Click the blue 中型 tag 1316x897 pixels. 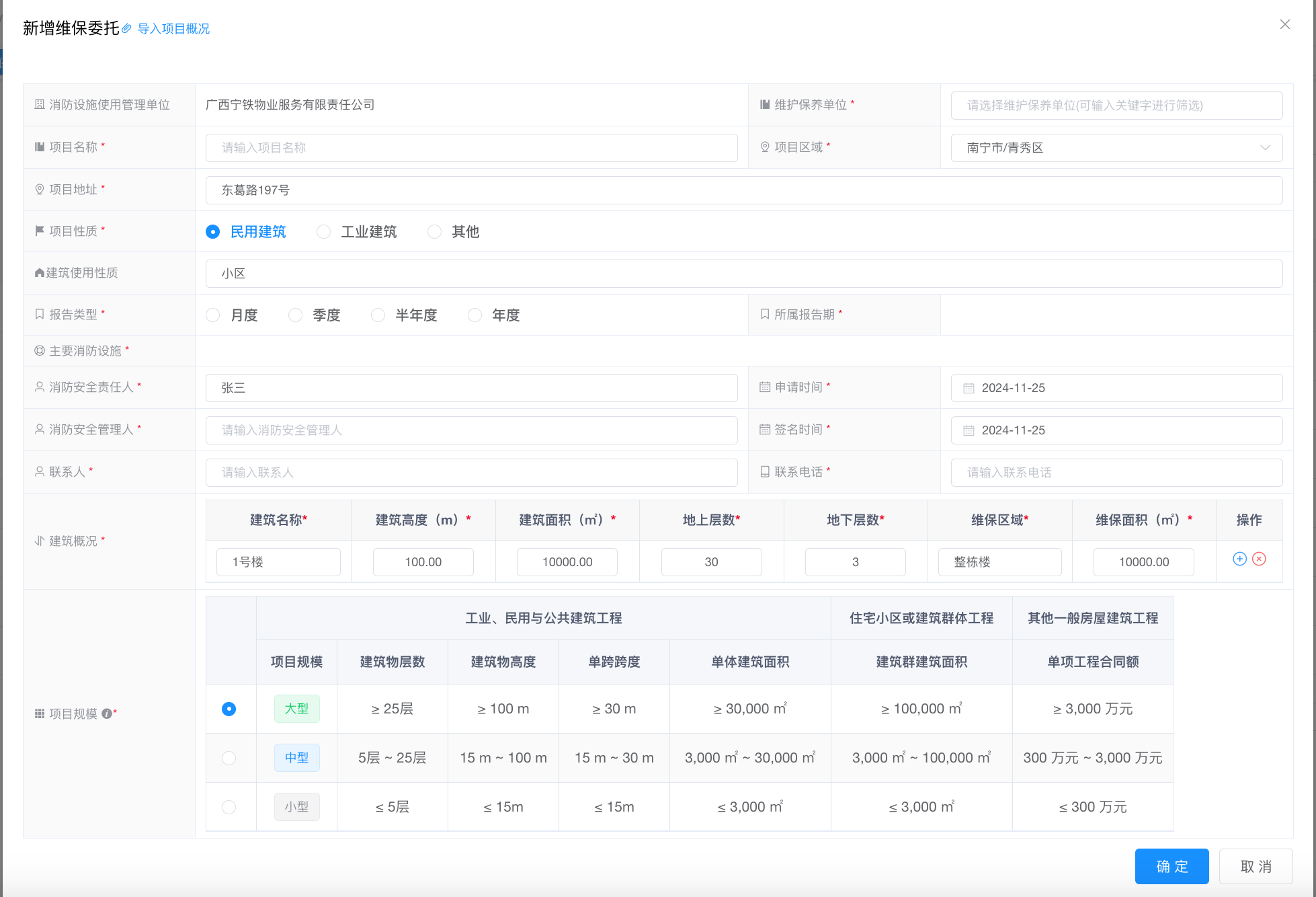pyautogui.click(x=296, y=758)
